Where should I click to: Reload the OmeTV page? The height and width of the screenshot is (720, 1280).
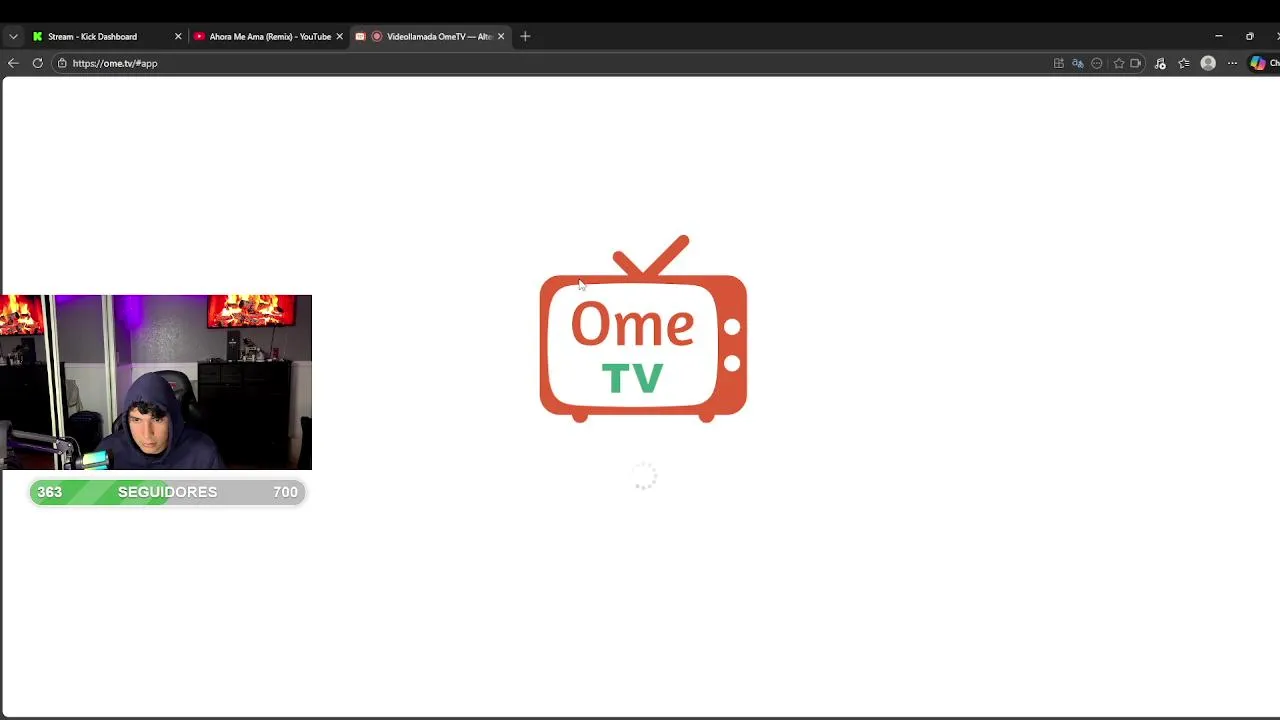(x=38, y=63)
